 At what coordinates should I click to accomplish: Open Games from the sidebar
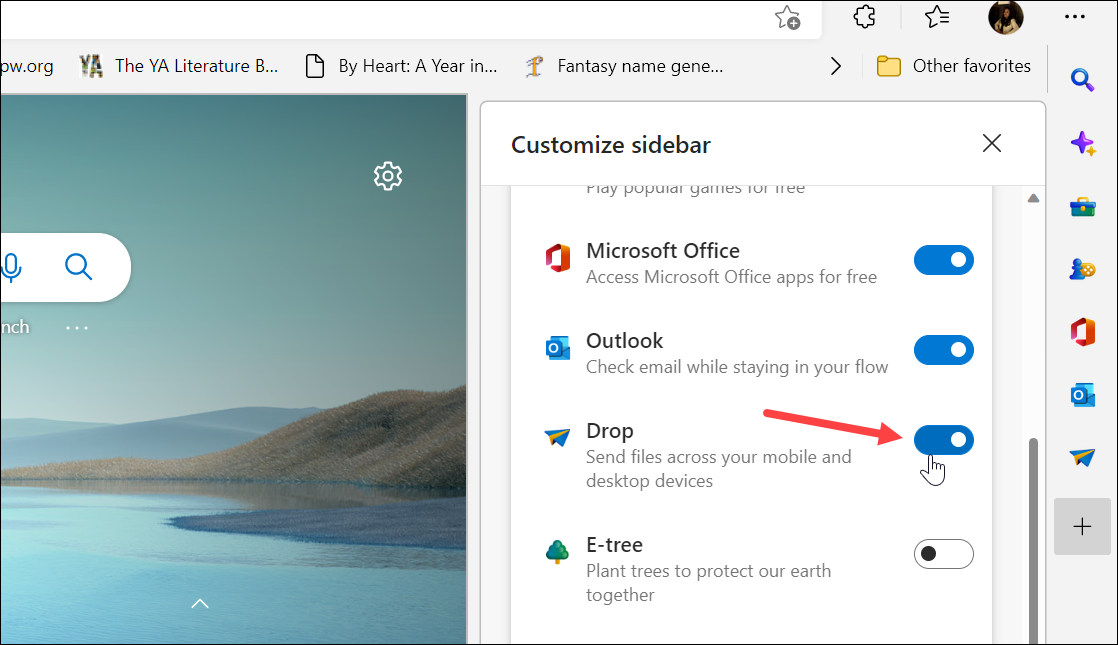[1082, 268]
